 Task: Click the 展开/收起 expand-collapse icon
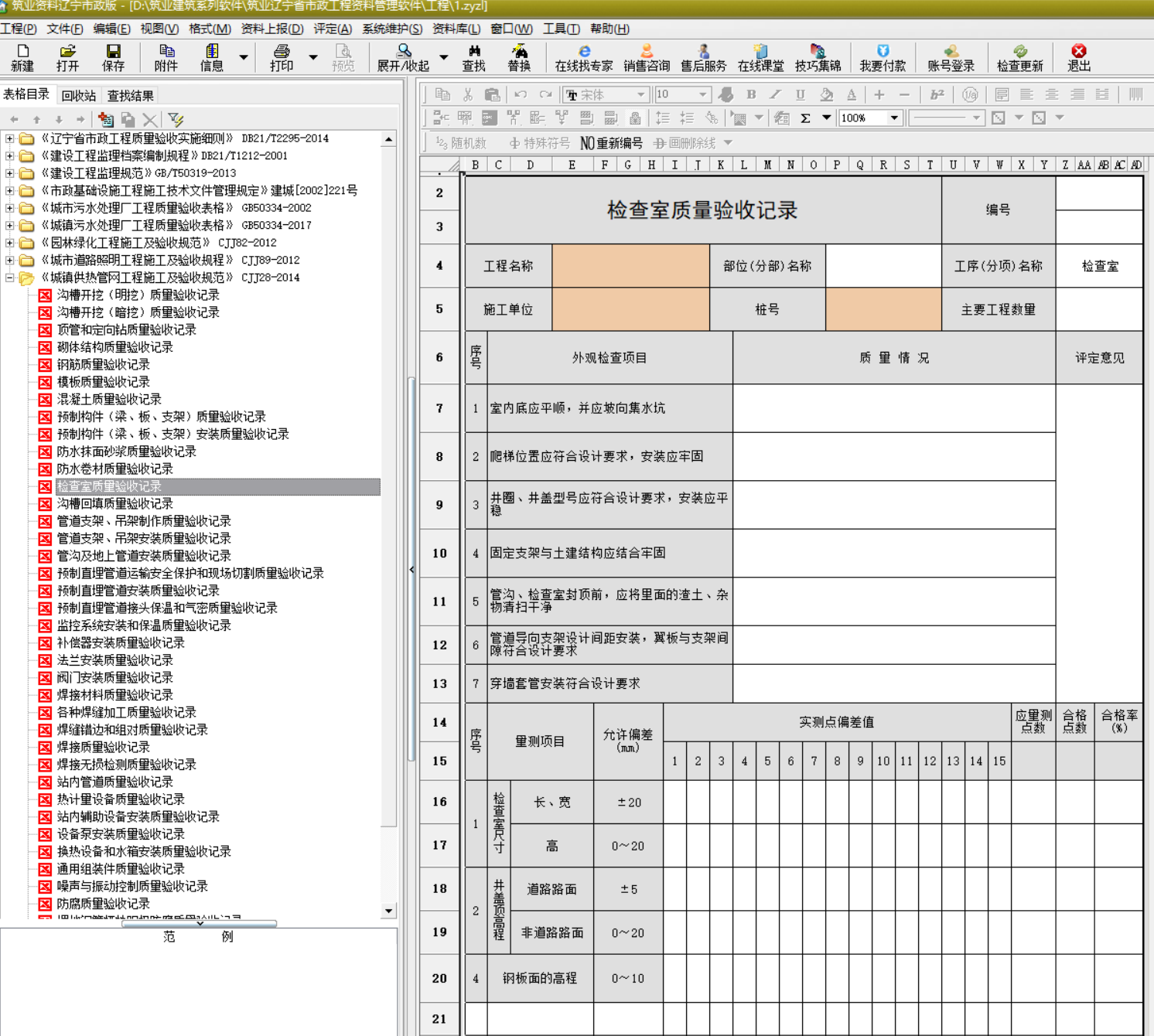pyautogui.click(x=403, y=58)
